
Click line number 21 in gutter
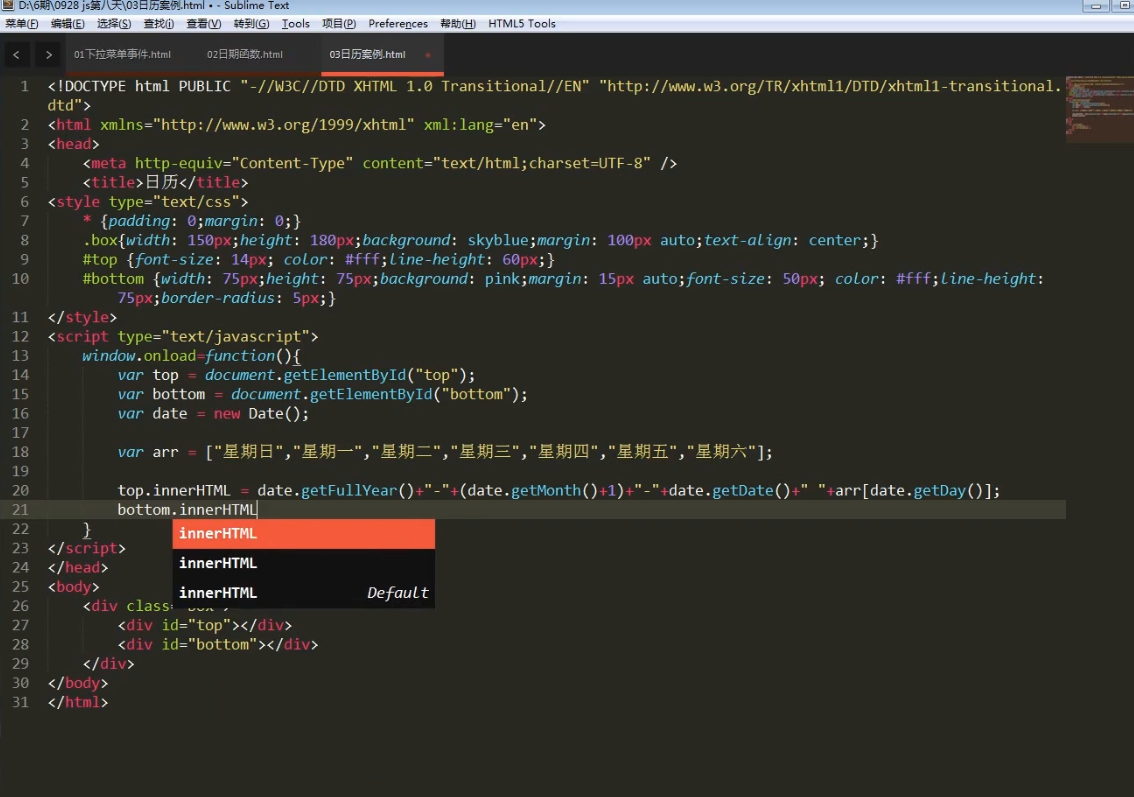pos(20,510)
